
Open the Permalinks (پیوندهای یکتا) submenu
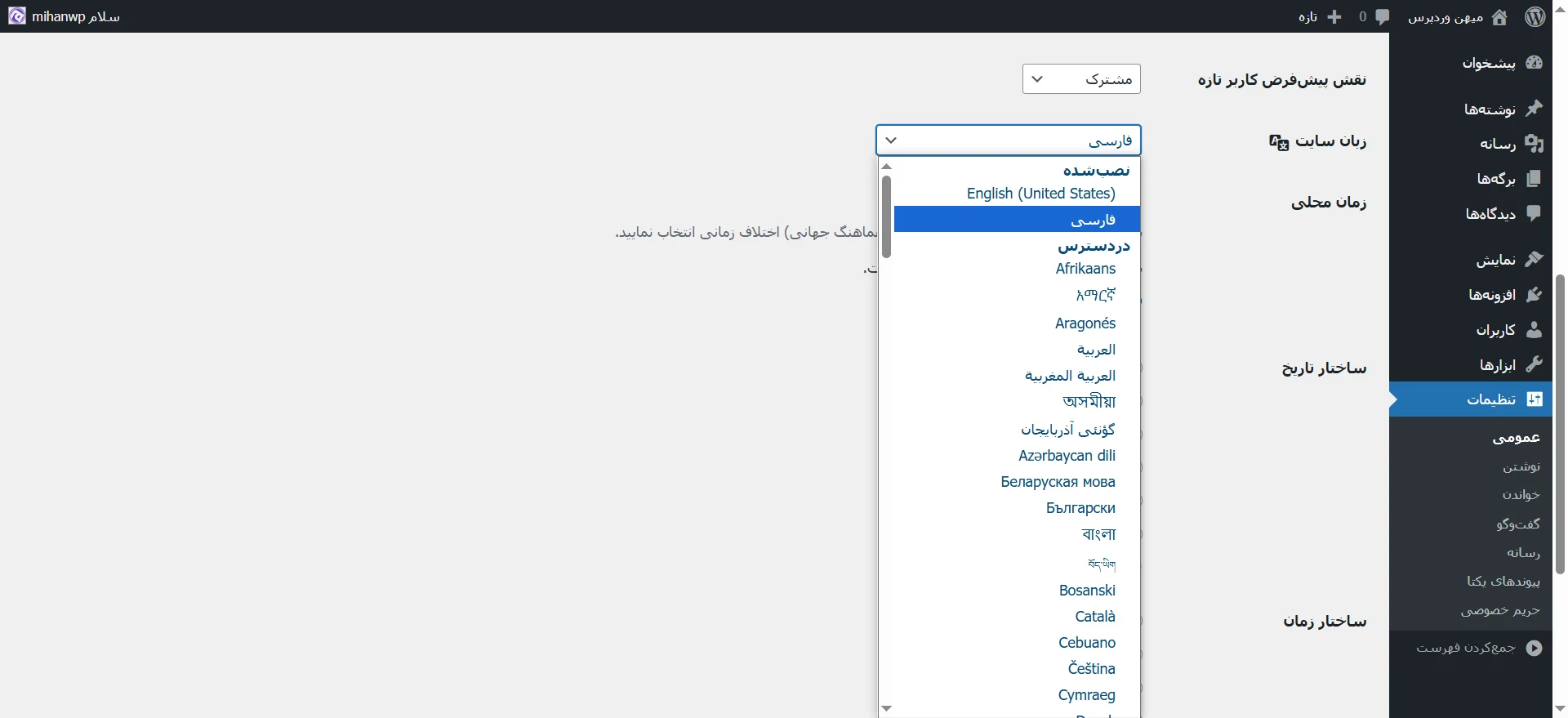tap(1503, 582)
